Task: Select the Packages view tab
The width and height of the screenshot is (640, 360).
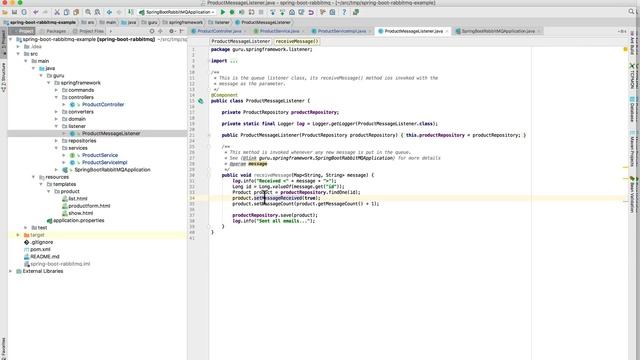Action: pos(53,31)
